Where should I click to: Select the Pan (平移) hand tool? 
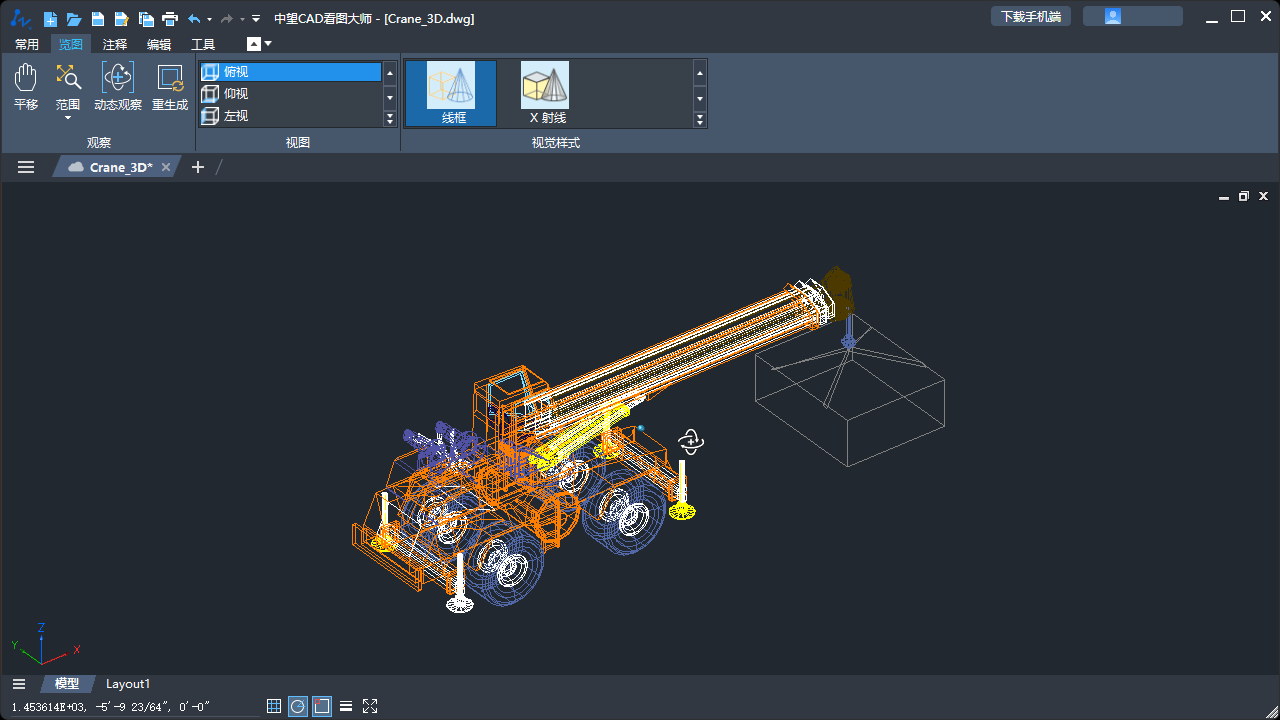[26, 86]
